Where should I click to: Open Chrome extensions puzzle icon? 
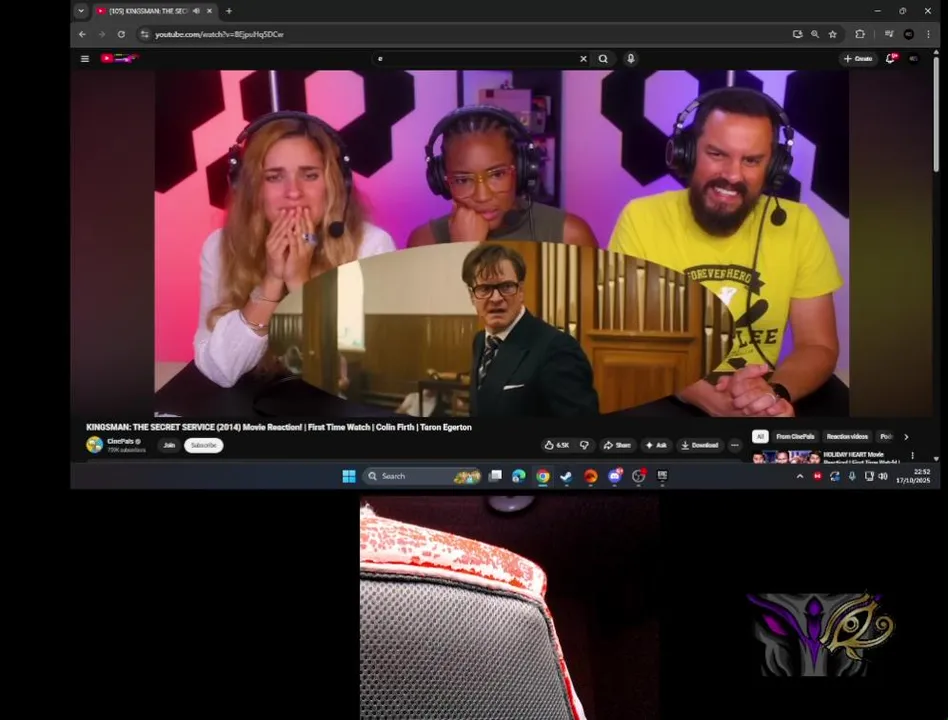pyautogui.click(x=860, y=34)
